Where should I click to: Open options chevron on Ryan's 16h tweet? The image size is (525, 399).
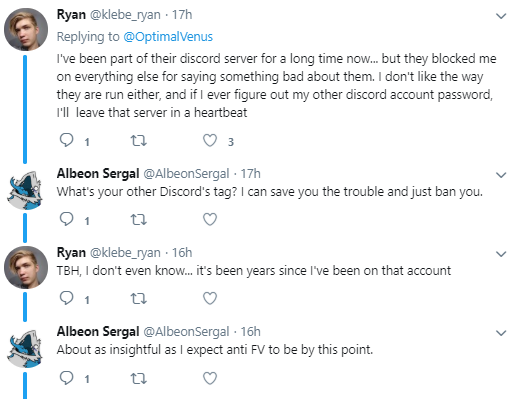click(501, 254)
